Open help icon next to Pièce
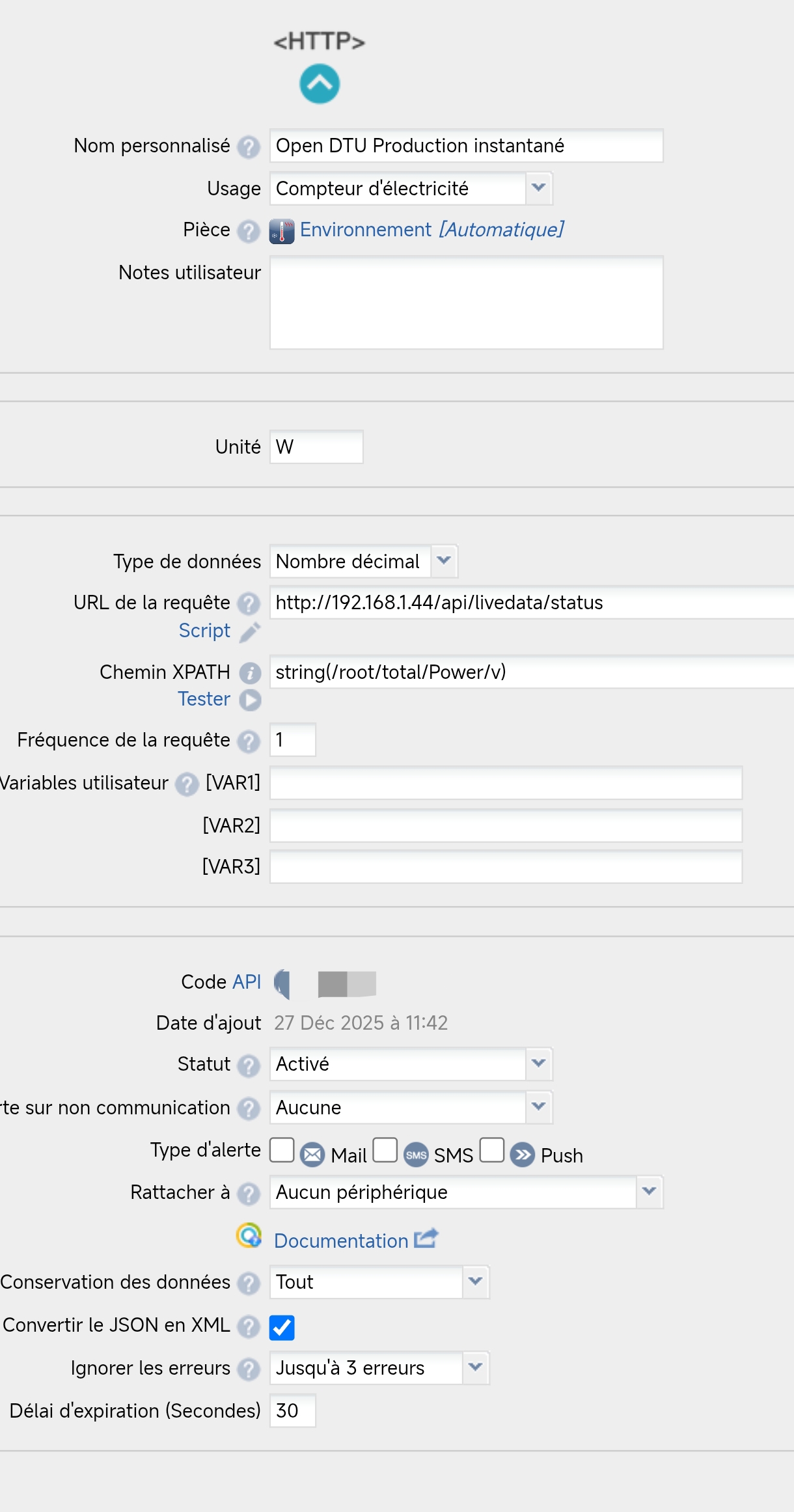The image size is (794, 1512). pos(248,231)
